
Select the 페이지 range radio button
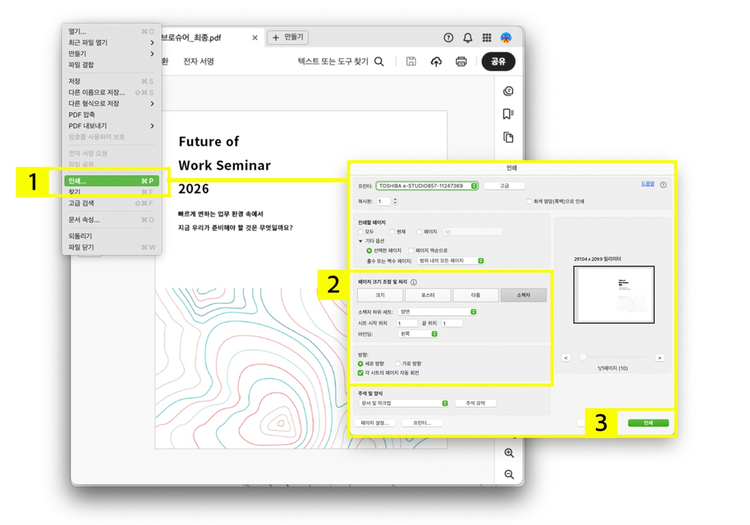[419, 232]
